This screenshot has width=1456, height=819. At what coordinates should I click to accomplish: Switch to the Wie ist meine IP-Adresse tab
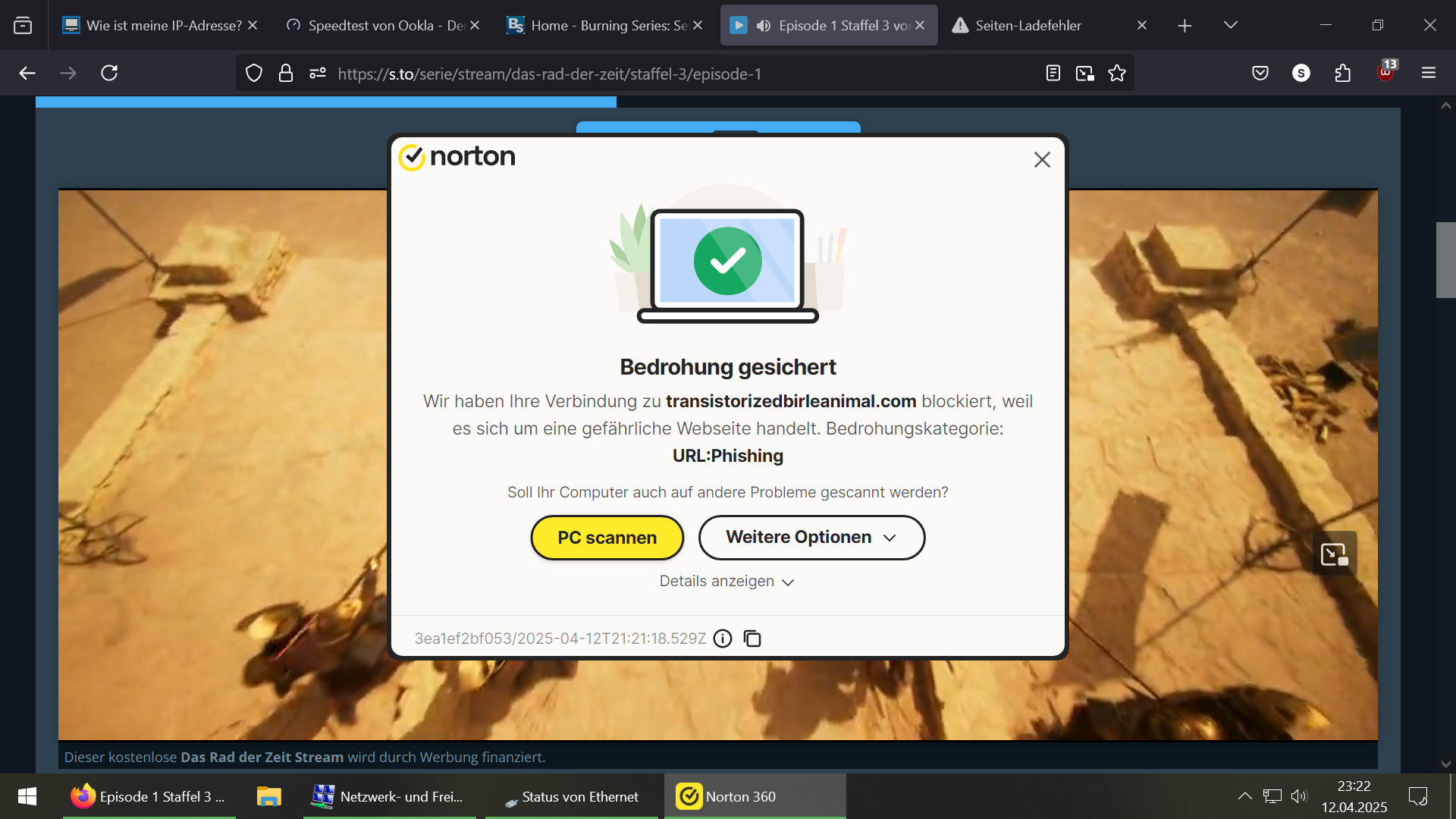(159, 25)
